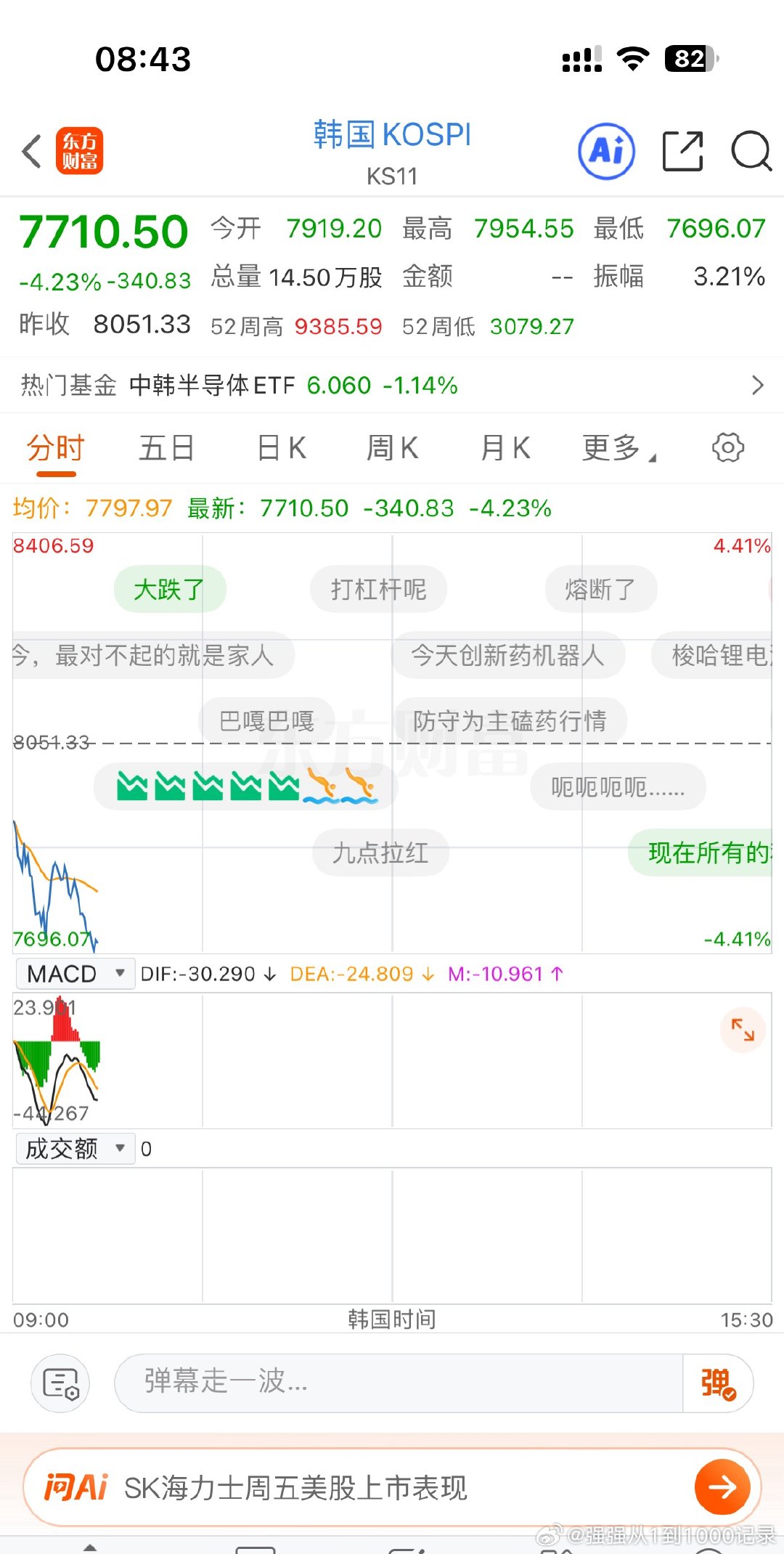Toggle the 弹 danmaku switch
The width and height of the screenshot is (784, 1554).
click(718, 1383)
